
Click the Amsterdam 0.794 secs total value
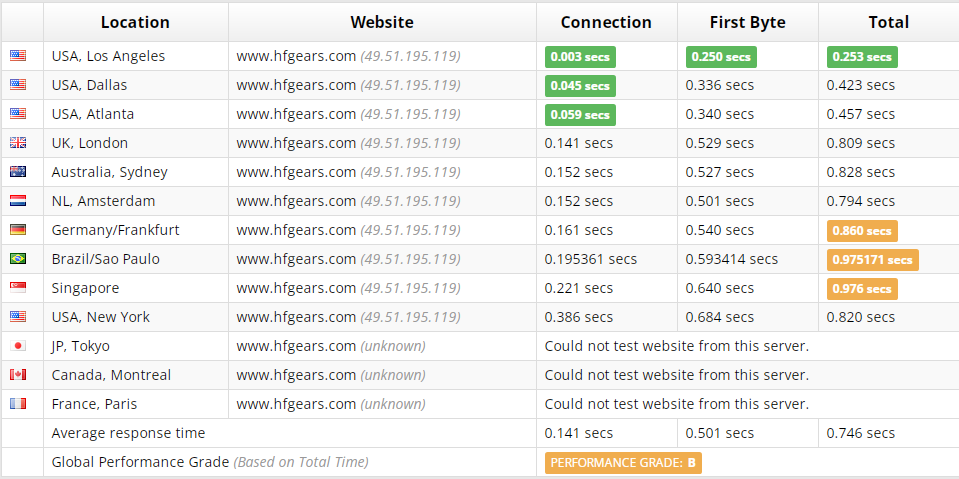pyautogui.click(x=861, y=201)
